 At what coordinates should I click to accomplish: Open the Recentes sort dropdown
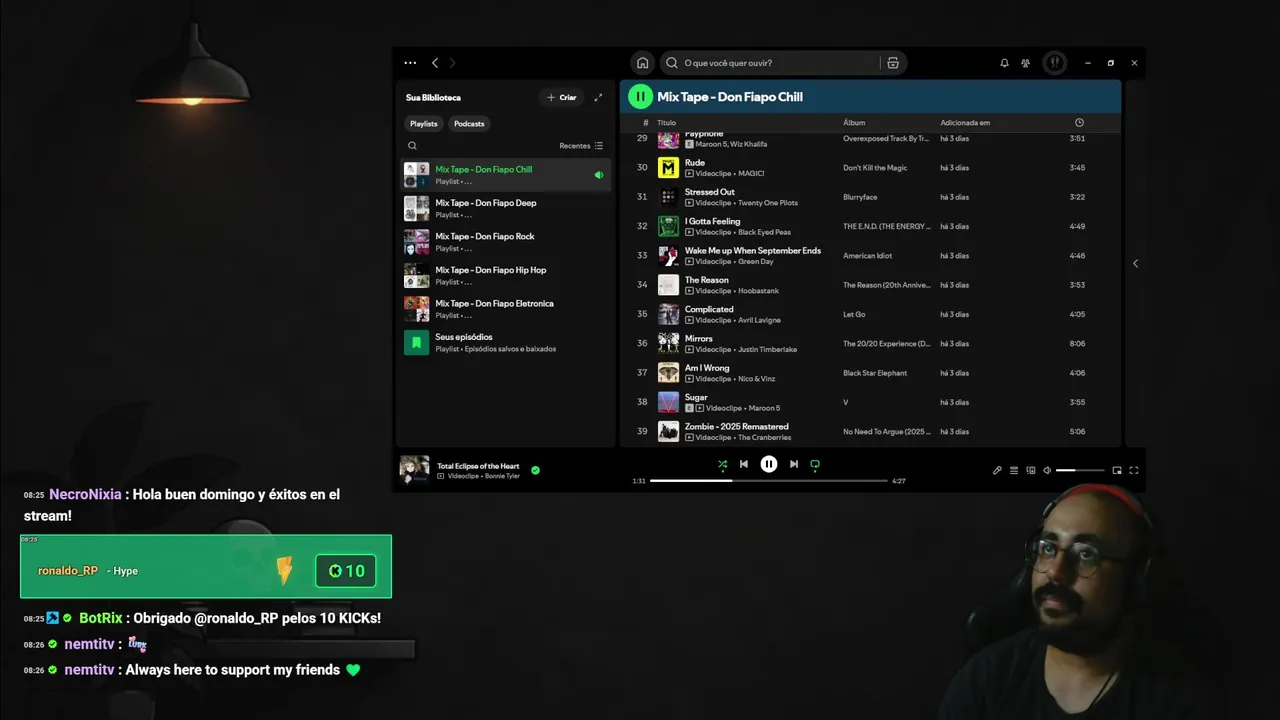pos(581,146)
